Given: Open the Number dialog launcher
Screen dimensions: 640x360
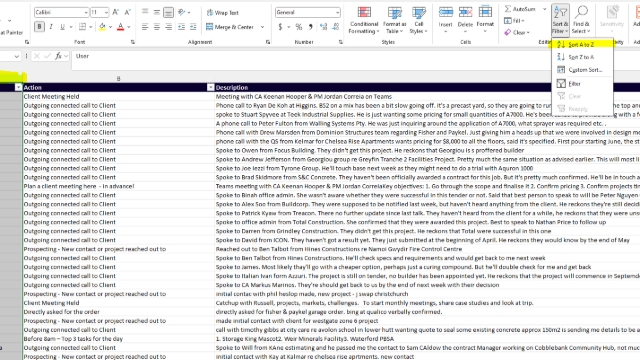Looking at the screenshot, I should [340, 42].
